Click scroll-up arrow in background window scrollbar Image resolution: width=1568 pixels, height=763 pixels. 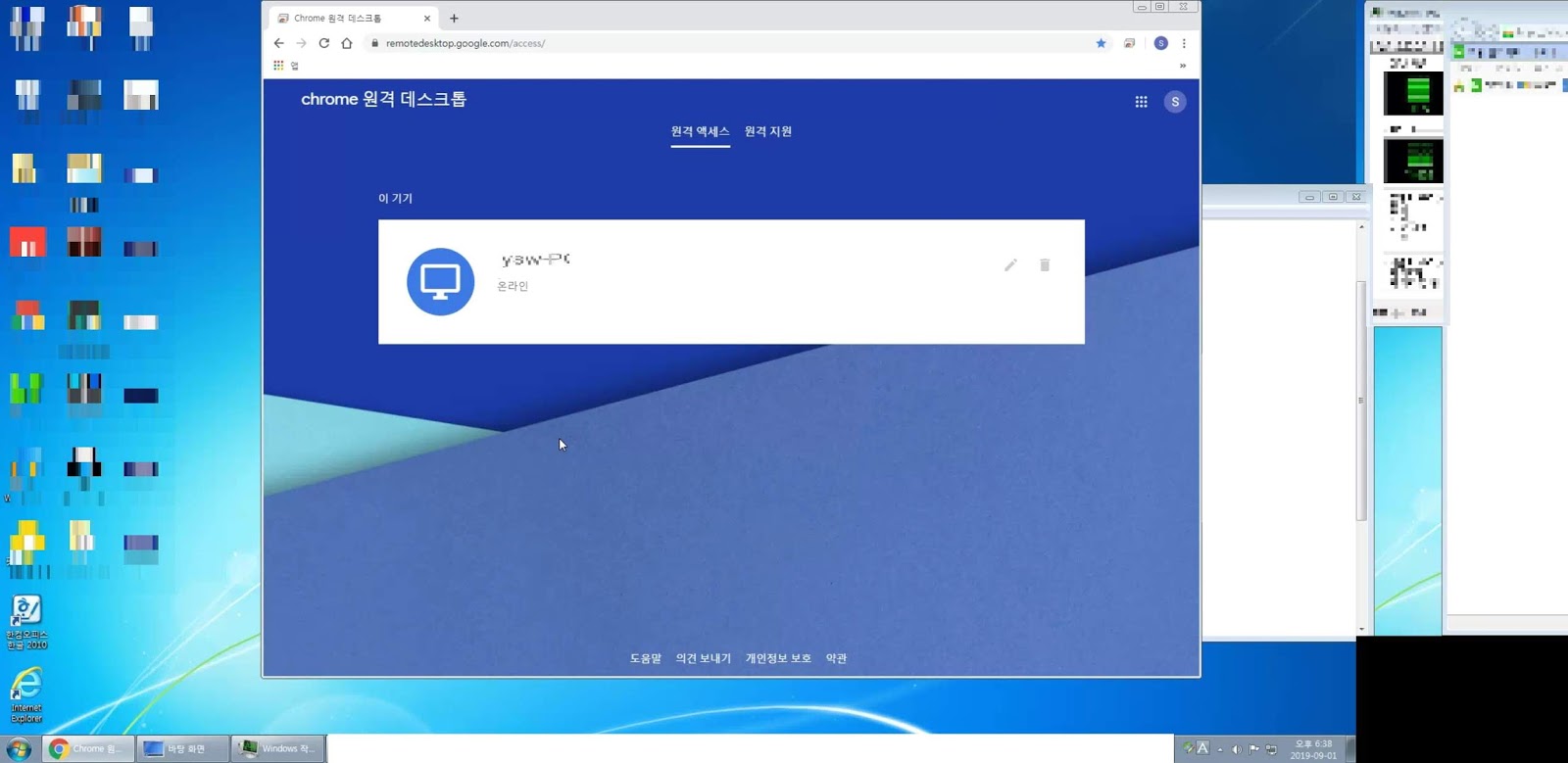click(1361, 227)
